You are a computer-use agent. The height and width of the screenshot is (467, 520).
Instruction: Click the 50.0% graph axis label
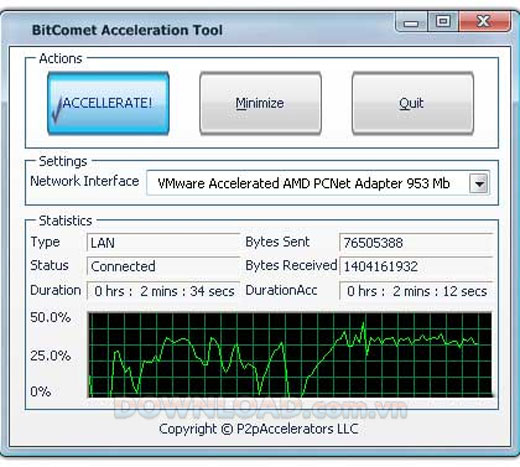tap(50, 317)
